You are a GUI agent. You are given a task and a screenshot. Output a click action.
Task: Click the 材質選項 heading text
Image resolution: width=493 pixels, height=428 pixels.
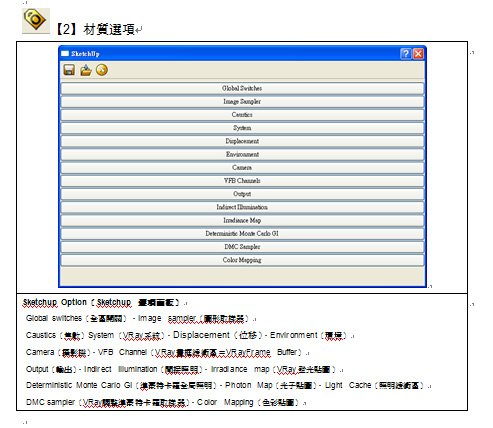click(x=109, y=29)
